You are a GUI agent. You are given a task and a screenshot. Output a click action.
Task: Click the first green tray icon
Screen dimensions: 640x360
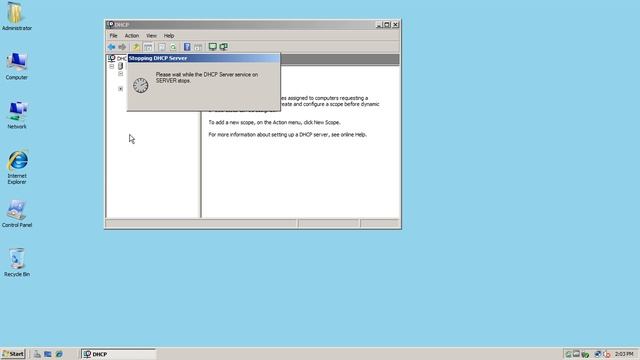(568, 354)
